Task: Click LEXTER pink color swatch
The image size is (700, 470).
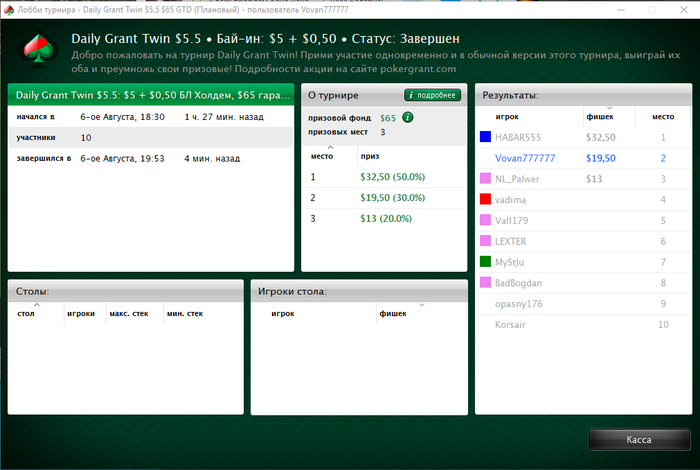Action: pyautogui.click(x=485, y=241)
